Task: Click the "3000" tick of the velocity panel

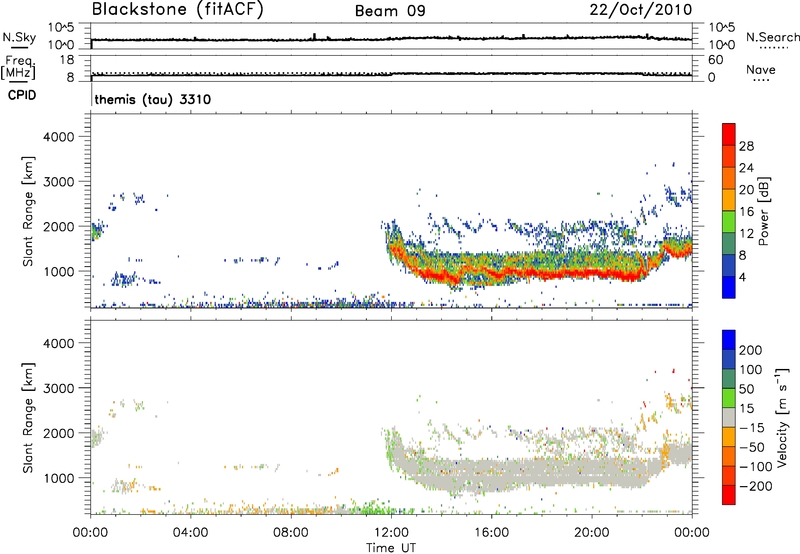Action: (x=59, y=388)
